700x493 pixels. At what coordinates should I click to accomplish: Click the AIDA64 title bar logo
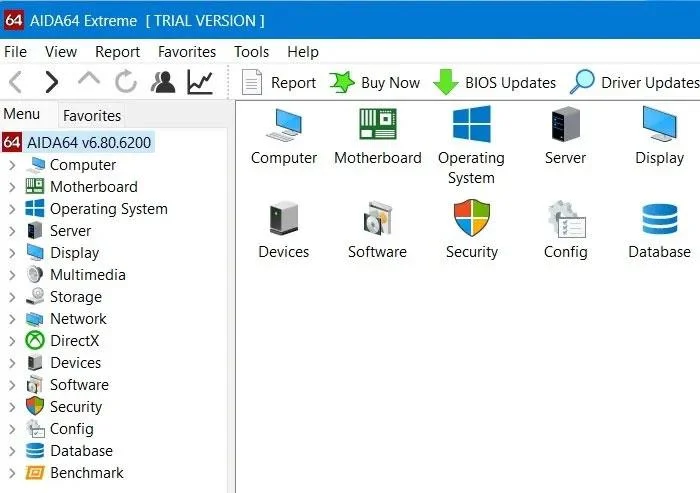pos(13,20)
